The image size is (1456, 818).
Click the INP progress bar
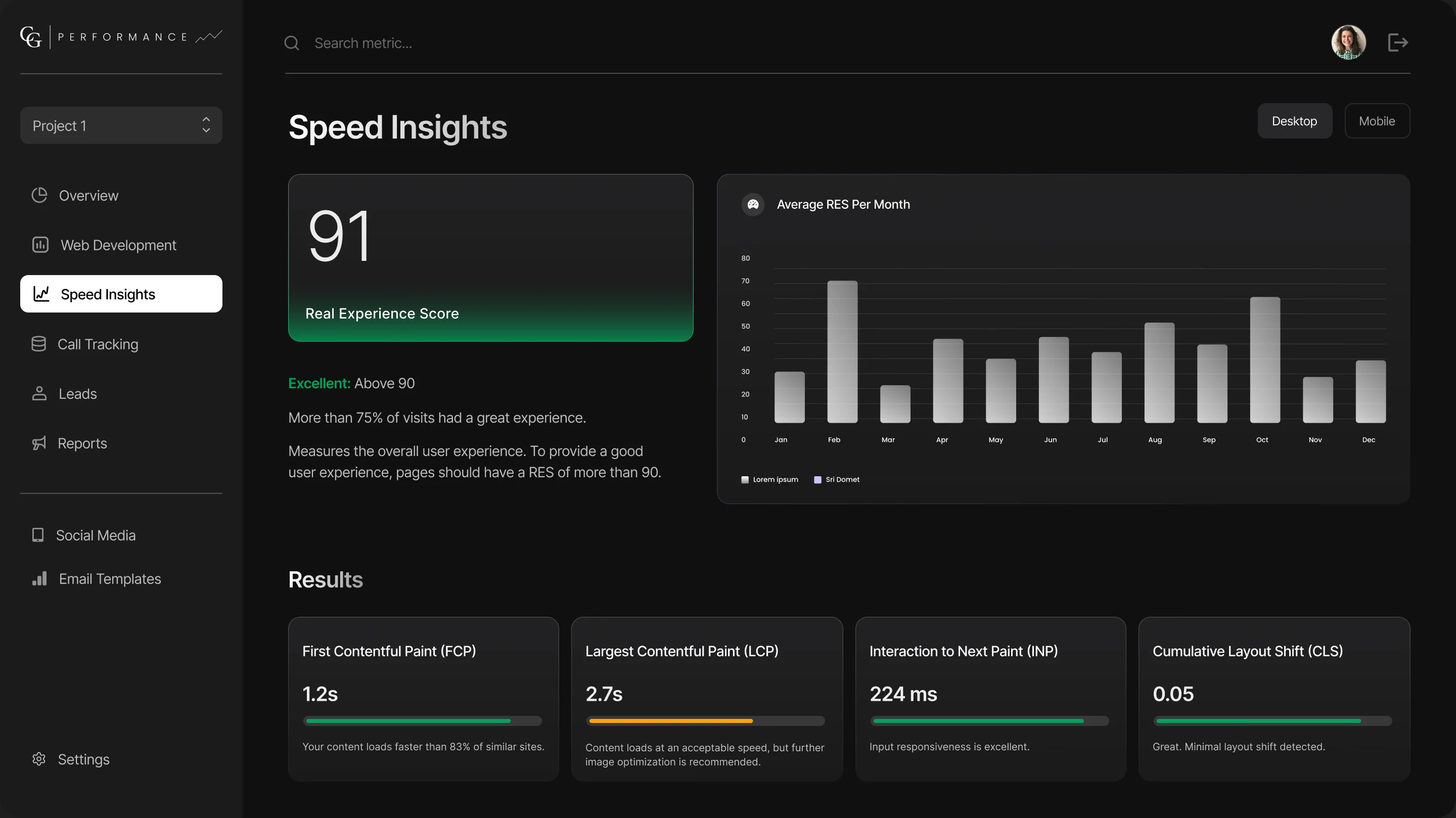pos(989,721)
